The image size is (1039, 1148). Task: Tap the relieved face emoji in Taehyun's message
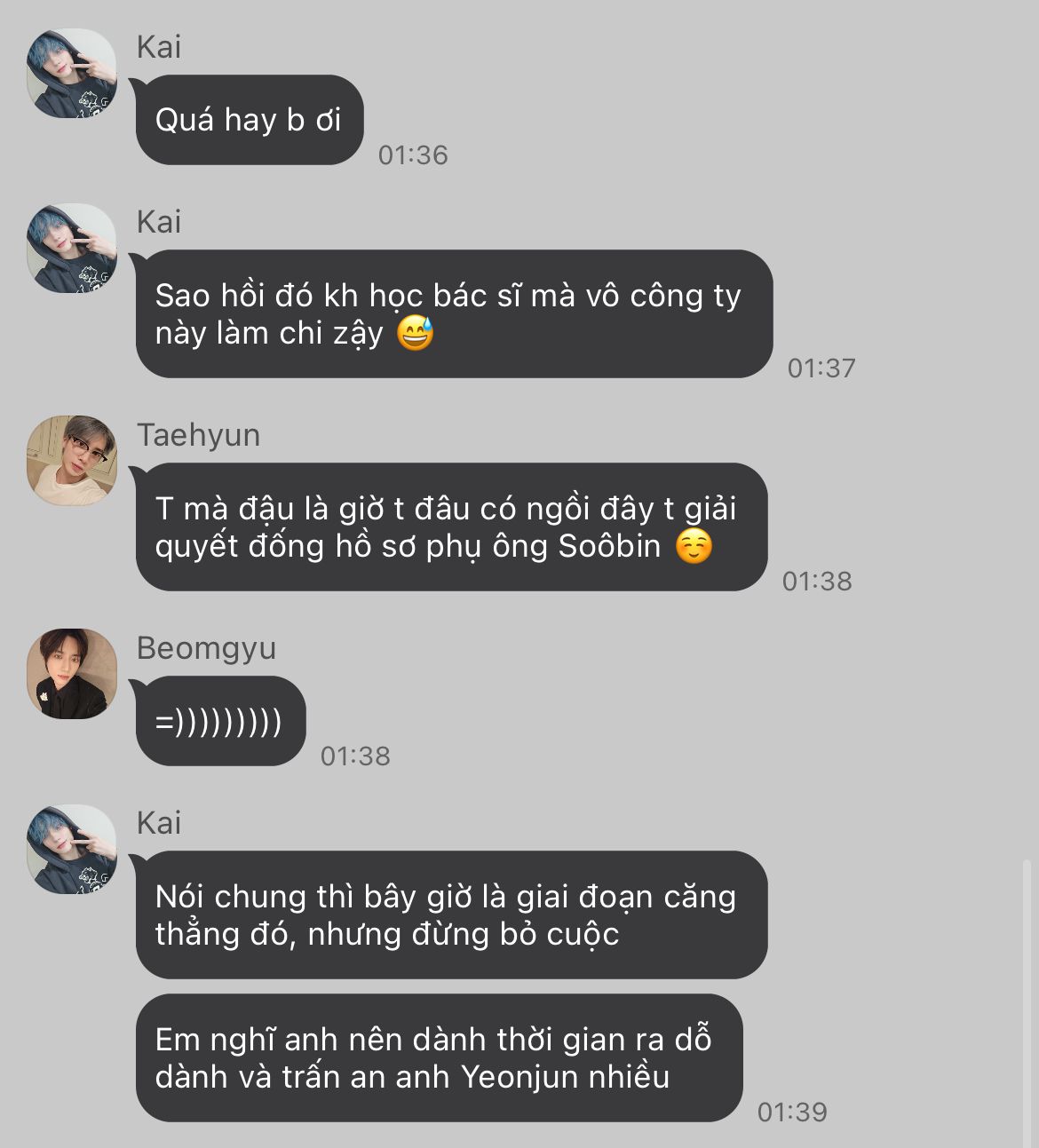tap(694, 546)
